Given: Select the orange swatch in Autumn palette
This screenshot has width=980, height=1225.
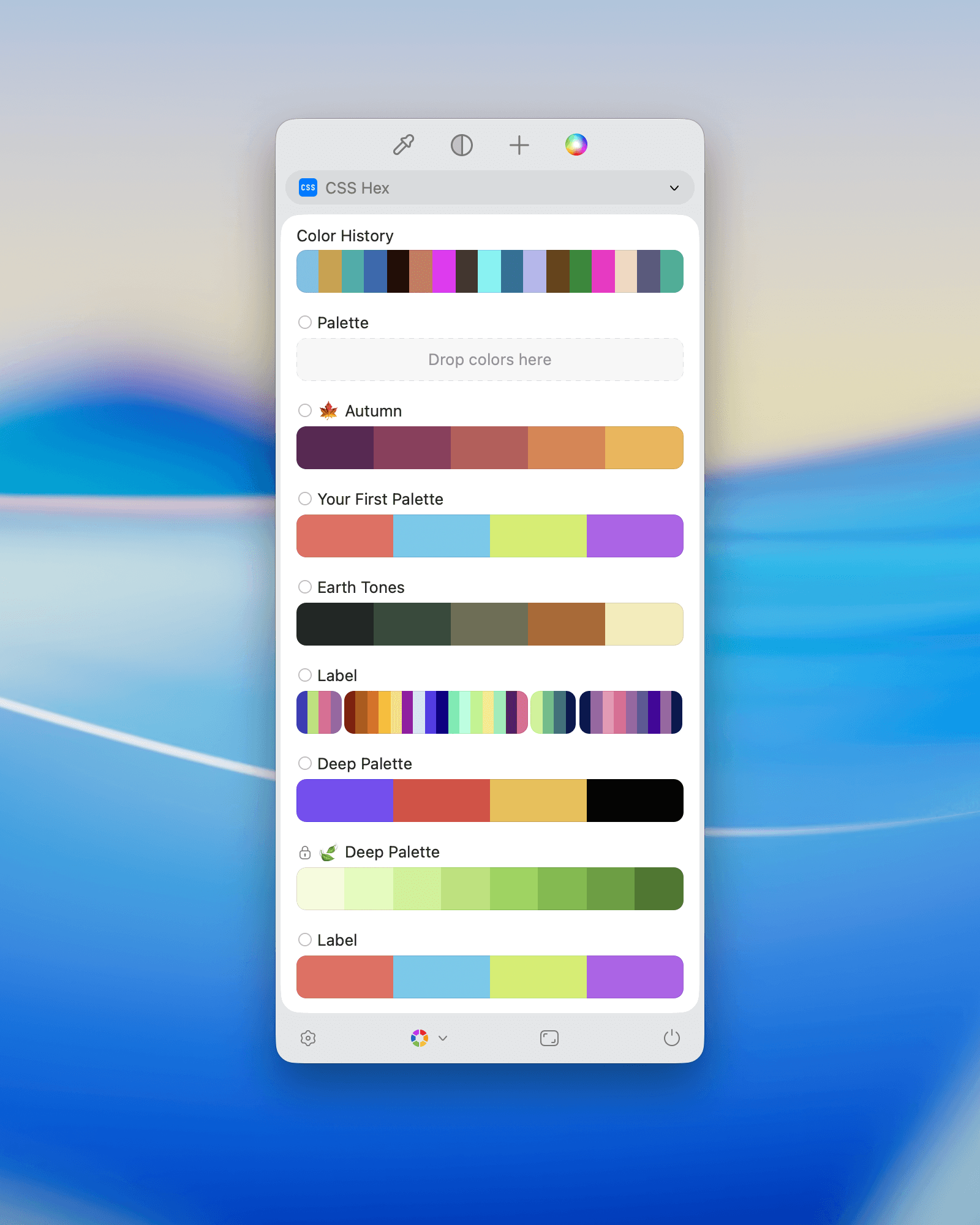Looking at the screenshot, I should 567,448.
